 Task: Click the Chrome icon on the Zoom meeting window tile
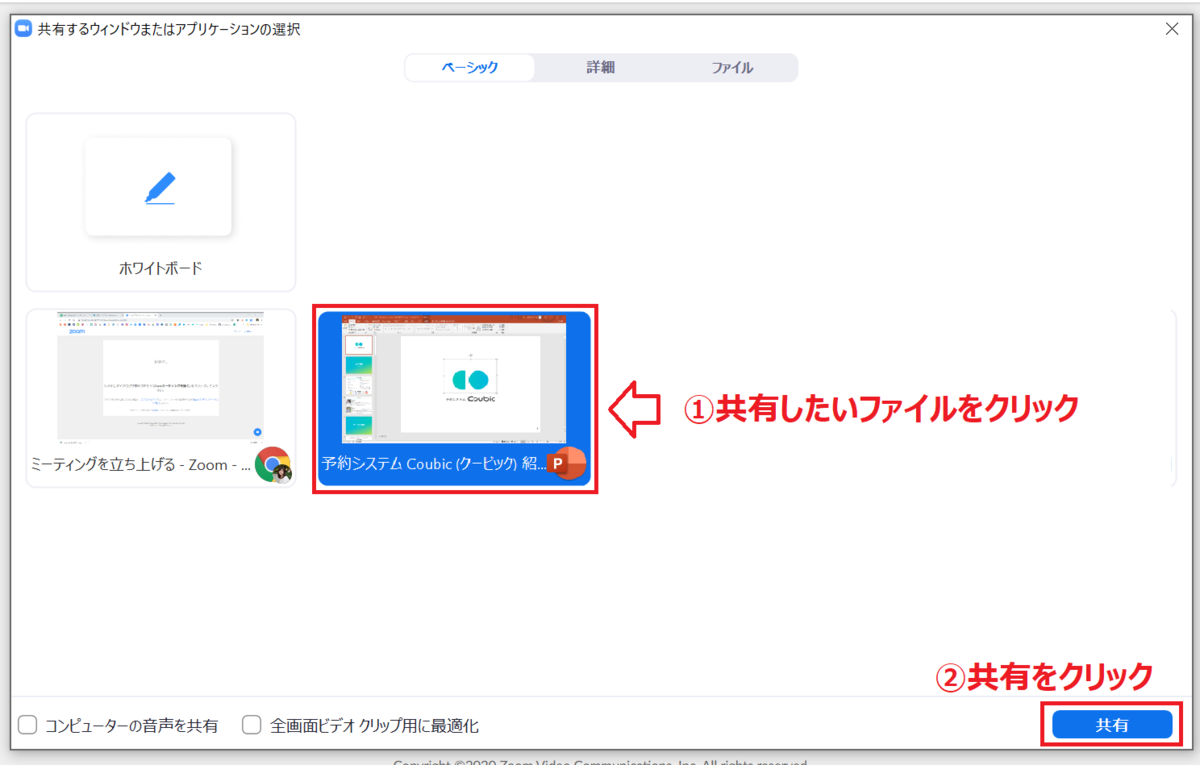272,465
